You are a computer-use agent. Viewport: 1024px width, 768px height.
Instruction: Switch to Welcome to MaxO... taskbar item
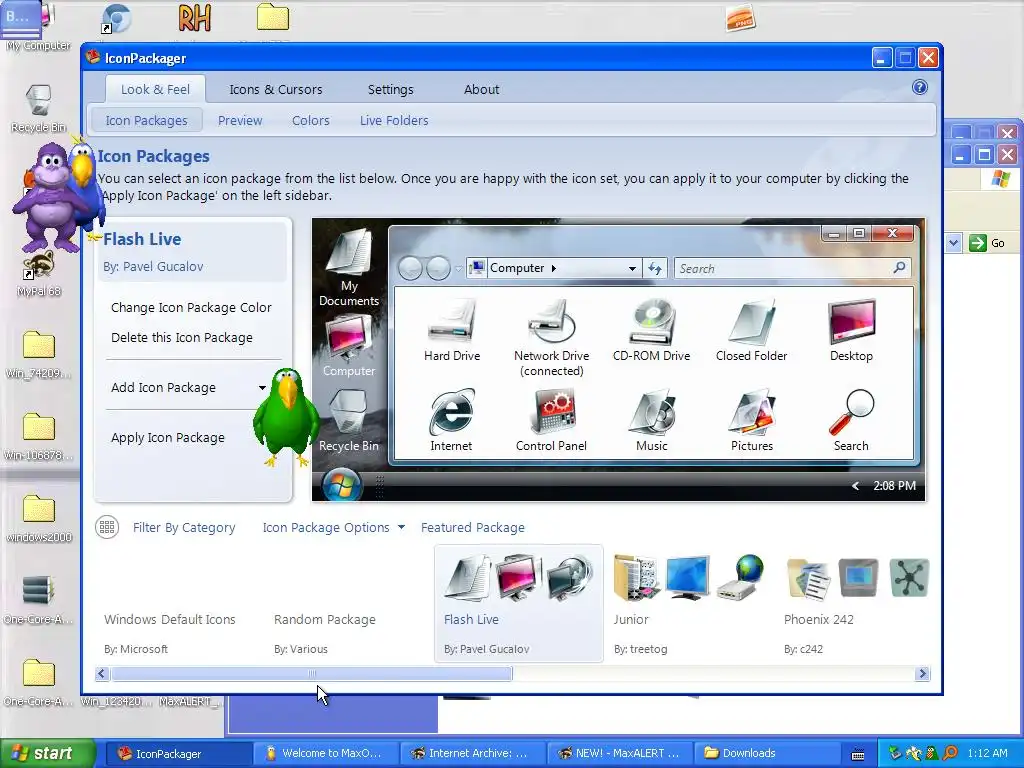tap(323, 753)
